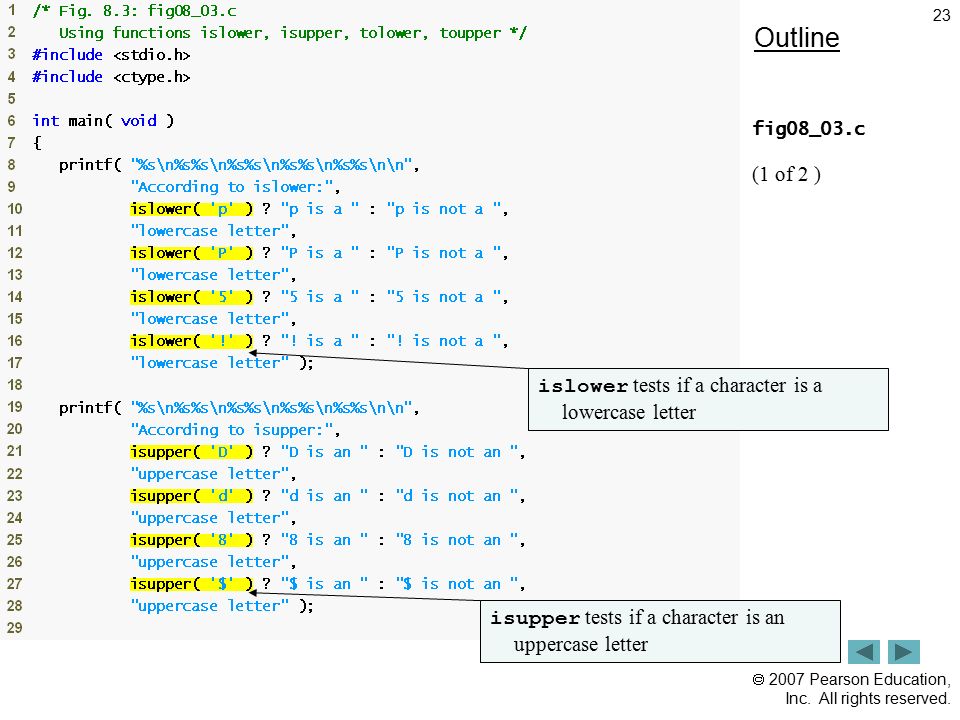Click highlighted islower( 'p' ) call

point(192,209)
